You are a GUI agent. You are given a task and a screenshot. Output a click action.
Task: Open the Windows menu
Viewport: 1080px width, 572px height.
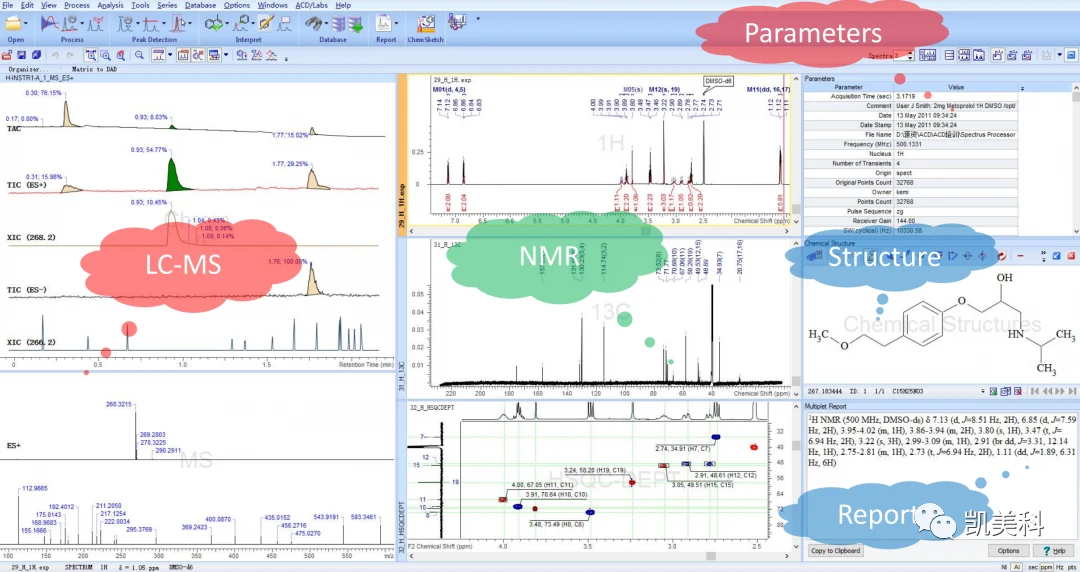273,5
